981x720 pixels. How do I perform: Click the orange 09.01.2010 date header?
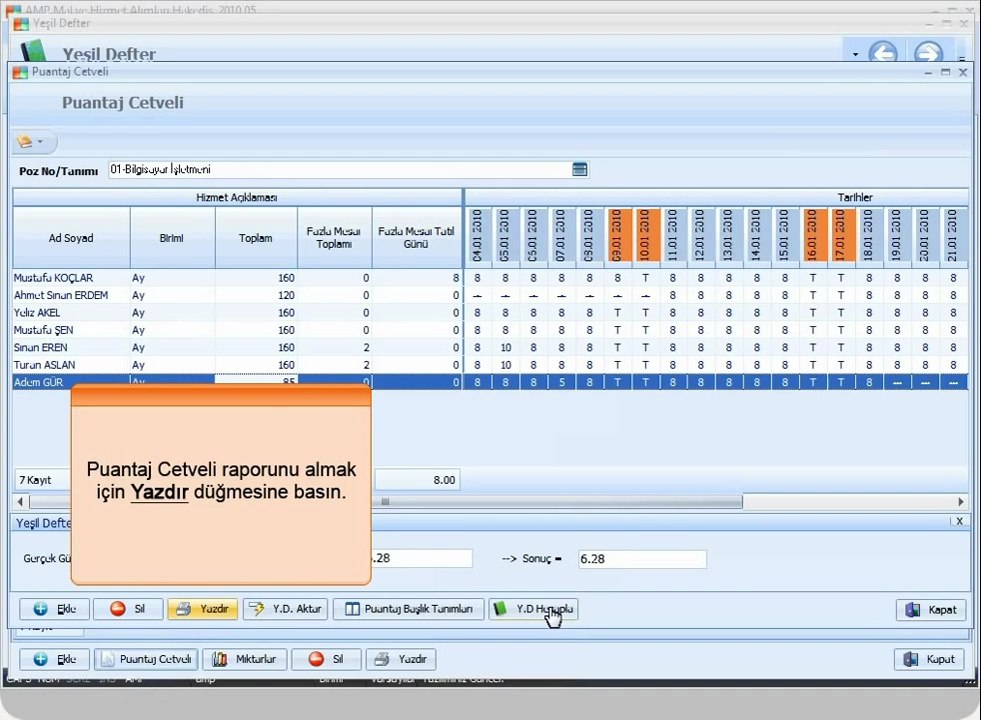(618, 235)
